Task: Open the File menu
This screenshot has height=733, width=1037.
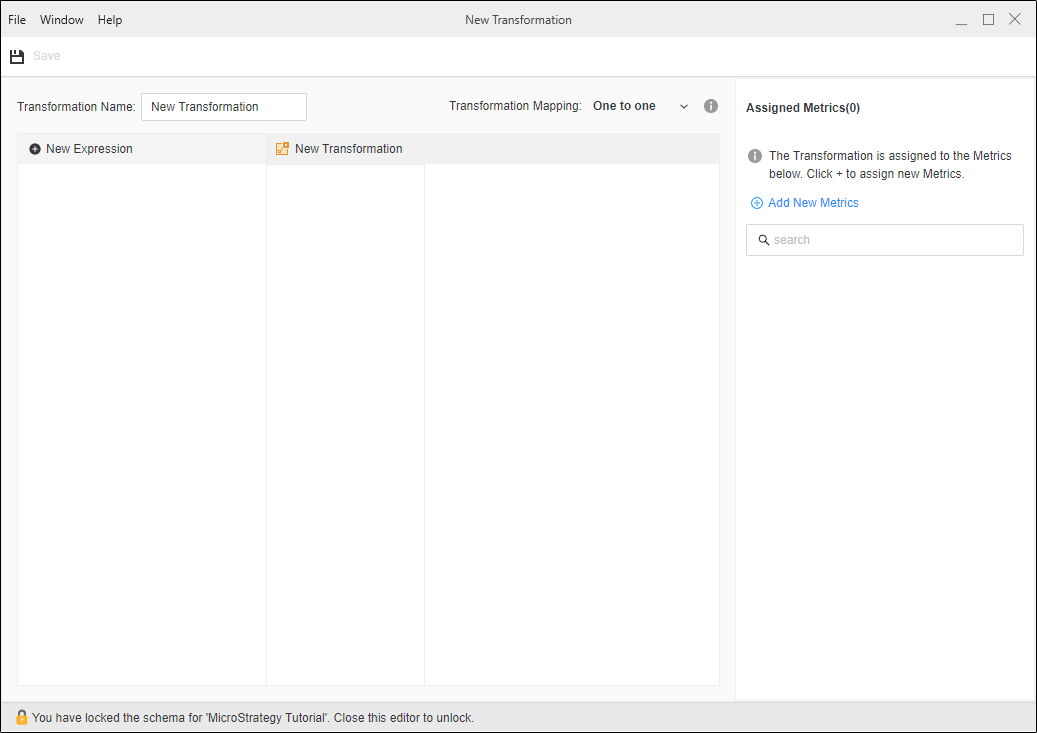Action: coord(17,20)
